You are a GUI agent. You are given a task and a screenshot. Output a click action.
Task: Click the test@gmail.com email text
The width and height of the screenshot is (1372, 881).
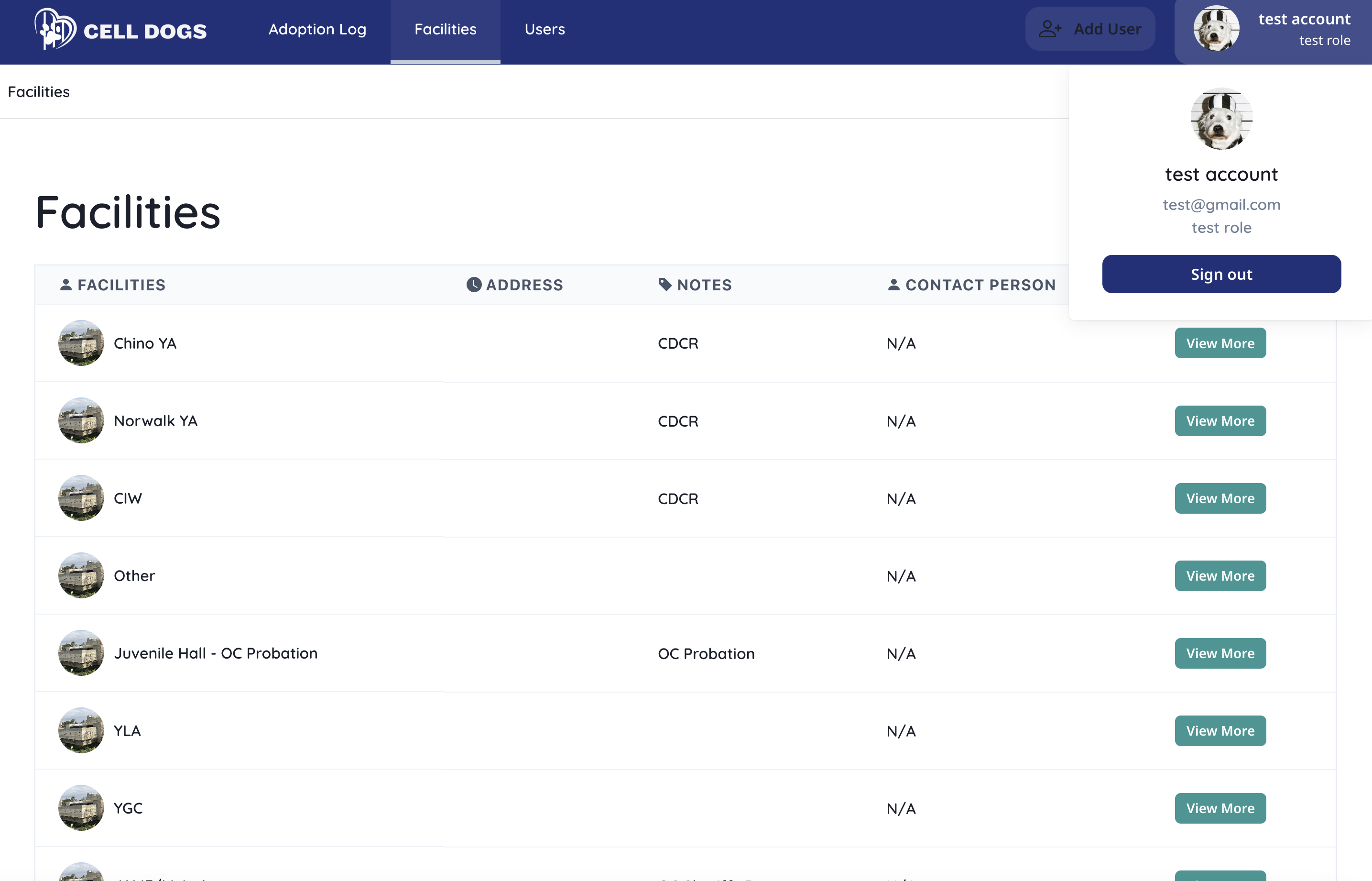click(1221, 204)
